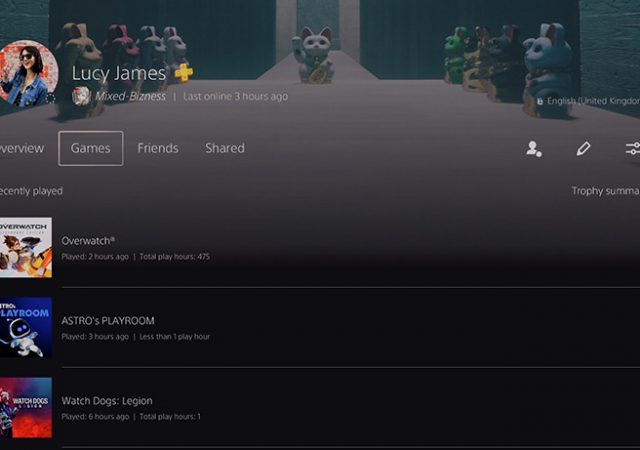The image size is (640, 450).
Task: Open ASTRO's PLAYROOM cover thumbnail
Action: pos(26,327)
